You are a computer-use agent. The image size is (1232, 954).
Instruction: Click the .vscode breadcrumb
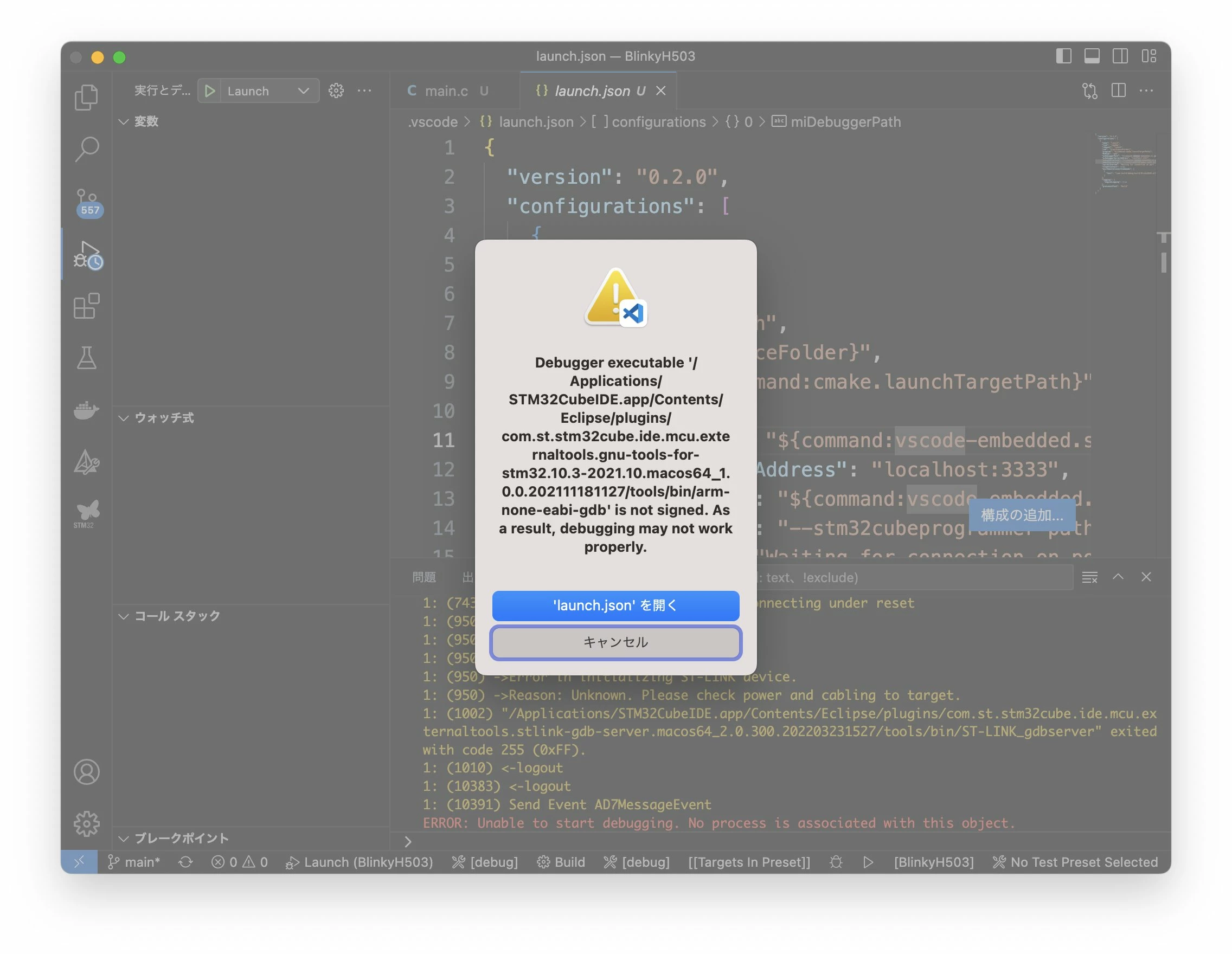[x=433, y=122]
